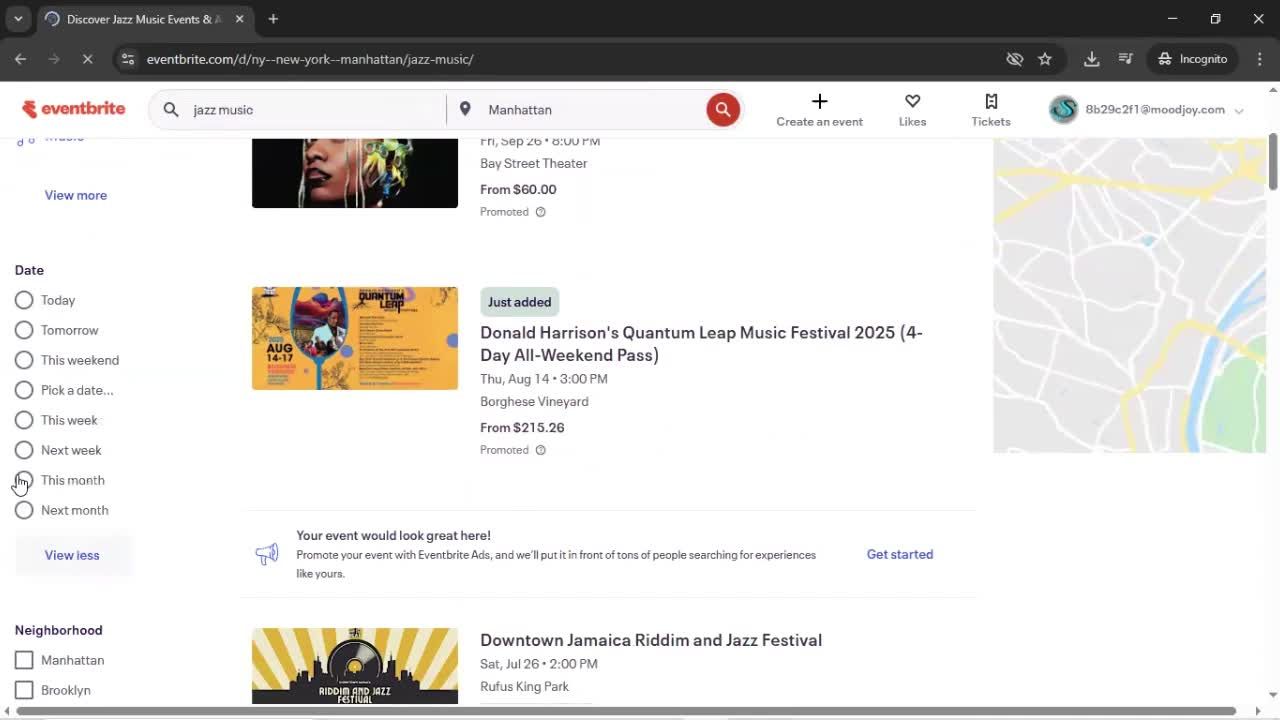
Task: Open Tickets icon
Action: click(x=991, y=101)
